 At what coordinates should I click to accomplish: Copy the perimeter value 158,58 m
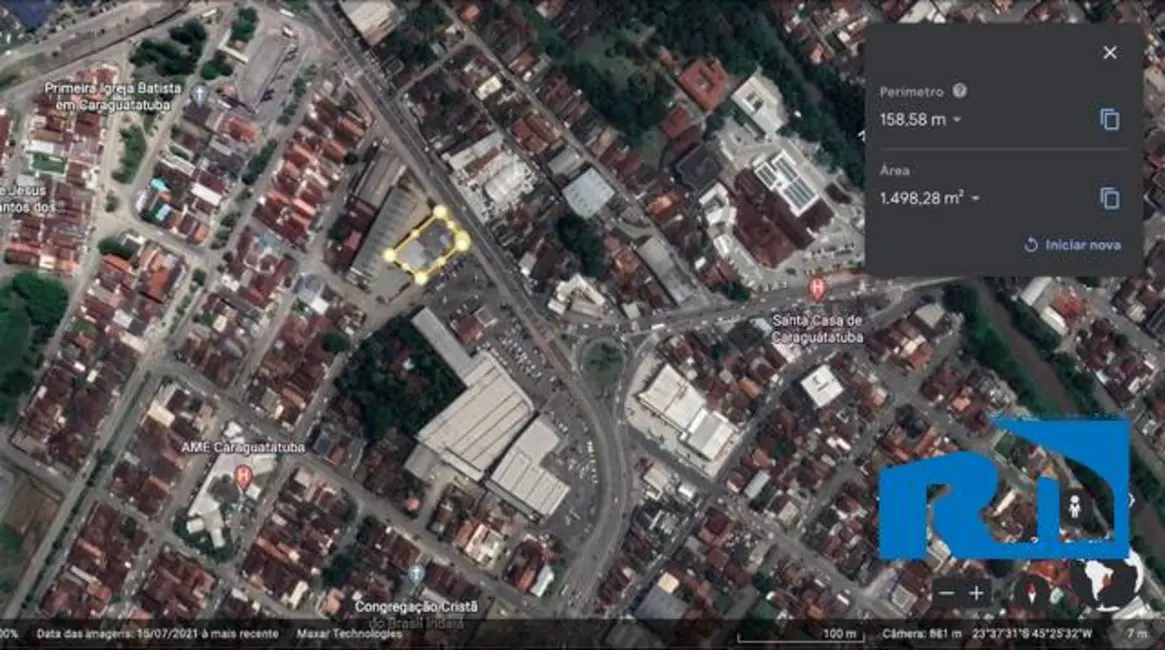click(x=1109, y=120)
